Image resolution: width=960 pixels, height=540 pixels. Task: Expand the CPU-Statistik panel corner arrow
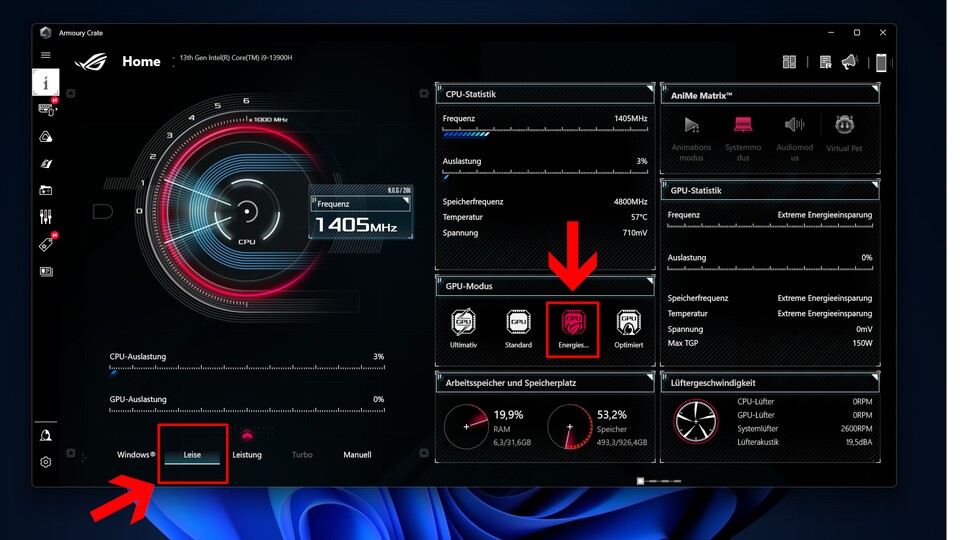(x=650, y=89)
